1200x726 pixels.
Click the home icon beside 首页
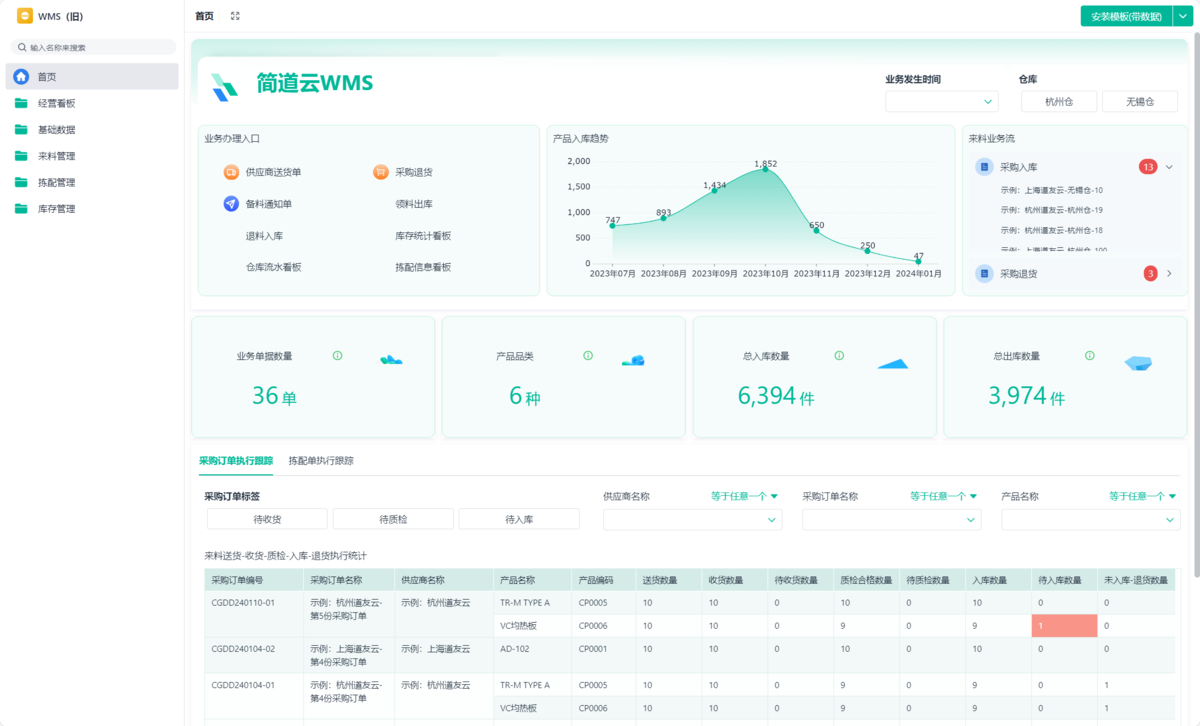coord(21,76)
